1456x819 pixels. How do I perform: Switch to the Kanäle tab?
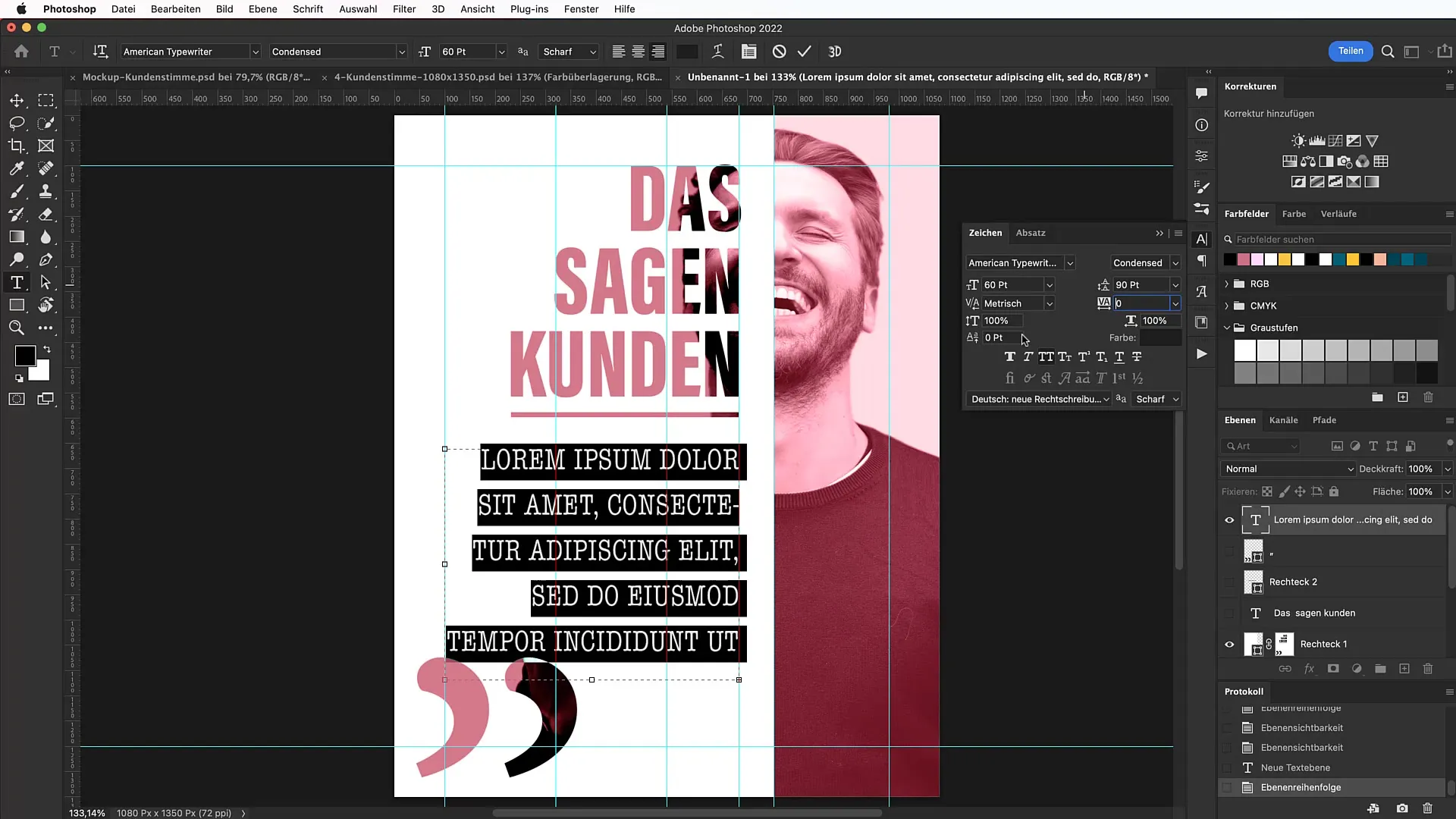(1284, 420)
